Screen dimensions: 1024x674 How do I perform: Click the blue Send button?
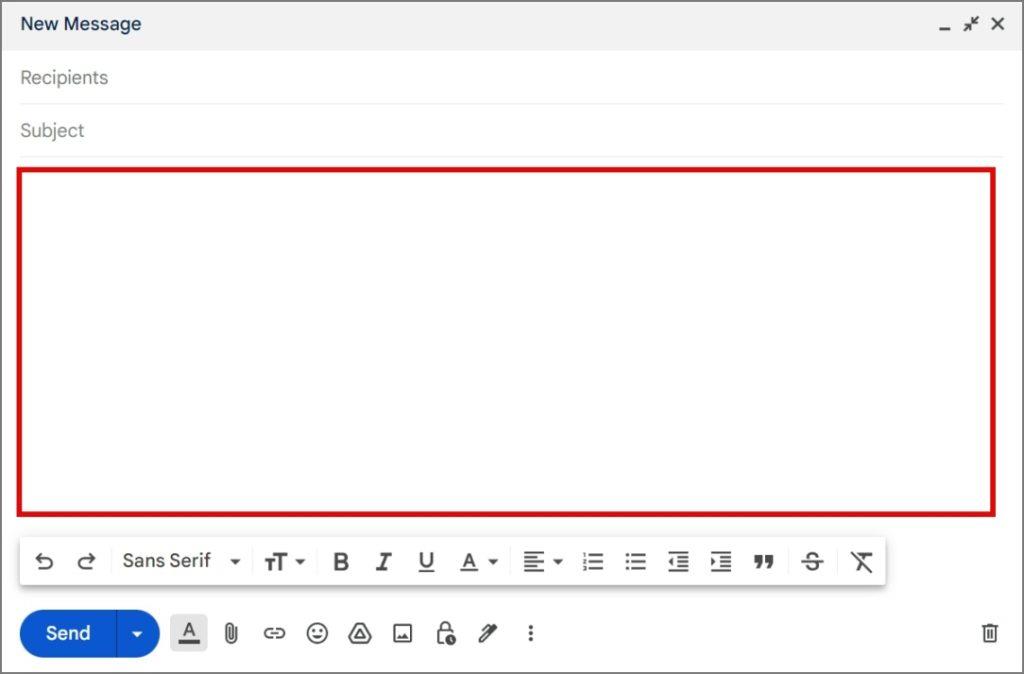pos(68,633)
